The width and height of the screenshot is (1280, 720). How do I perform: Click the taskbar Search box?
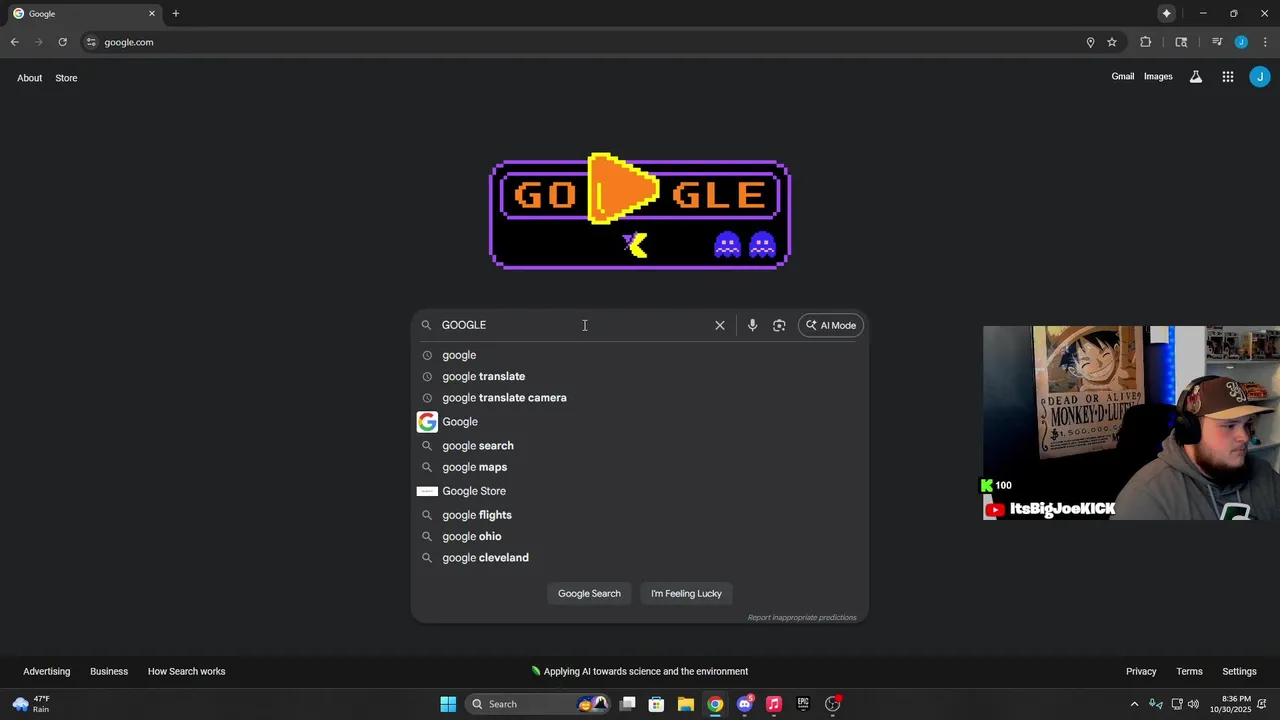(538, 704)
